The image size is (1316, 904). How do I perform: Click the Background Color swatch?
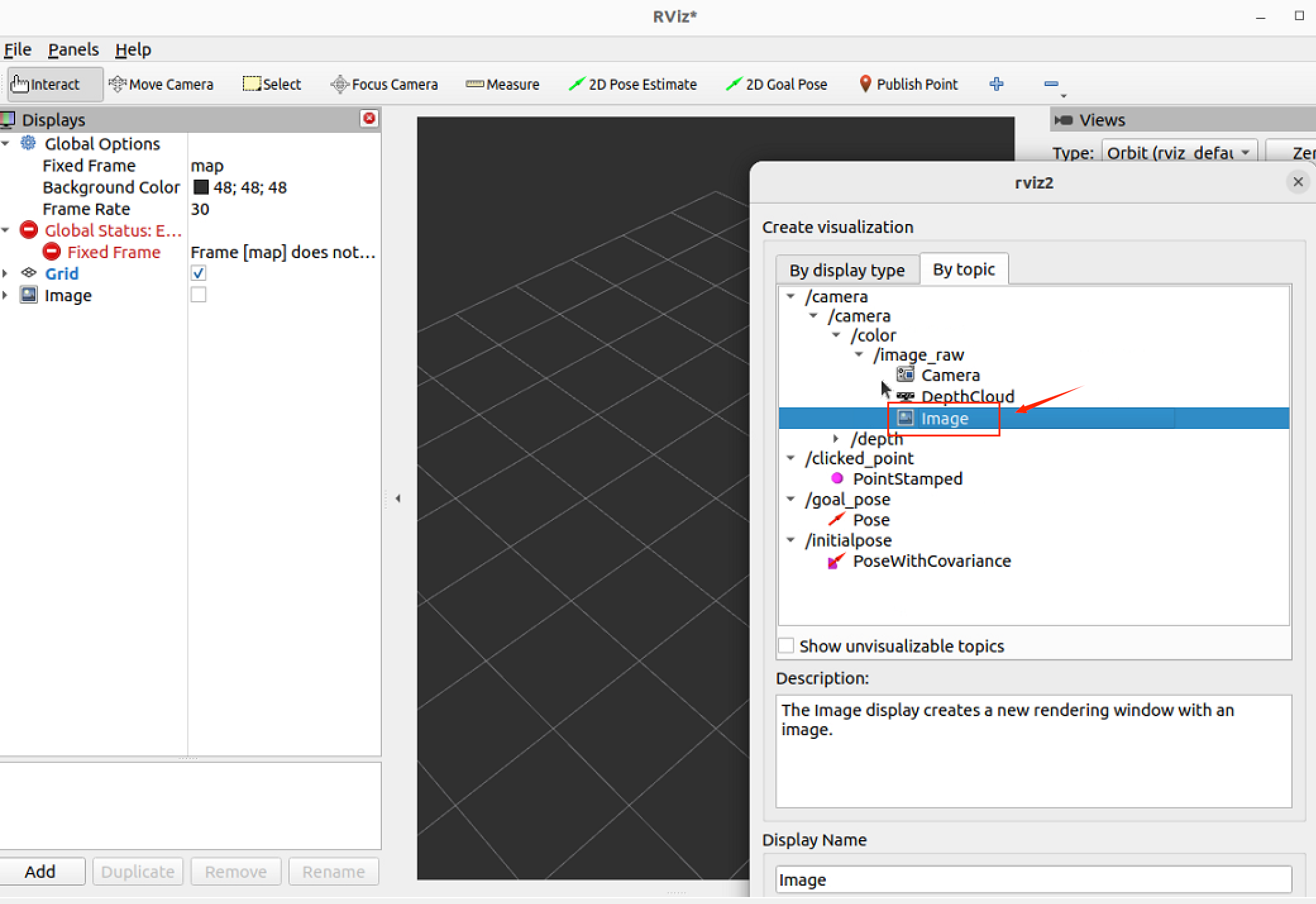click(x=201, y=187)
